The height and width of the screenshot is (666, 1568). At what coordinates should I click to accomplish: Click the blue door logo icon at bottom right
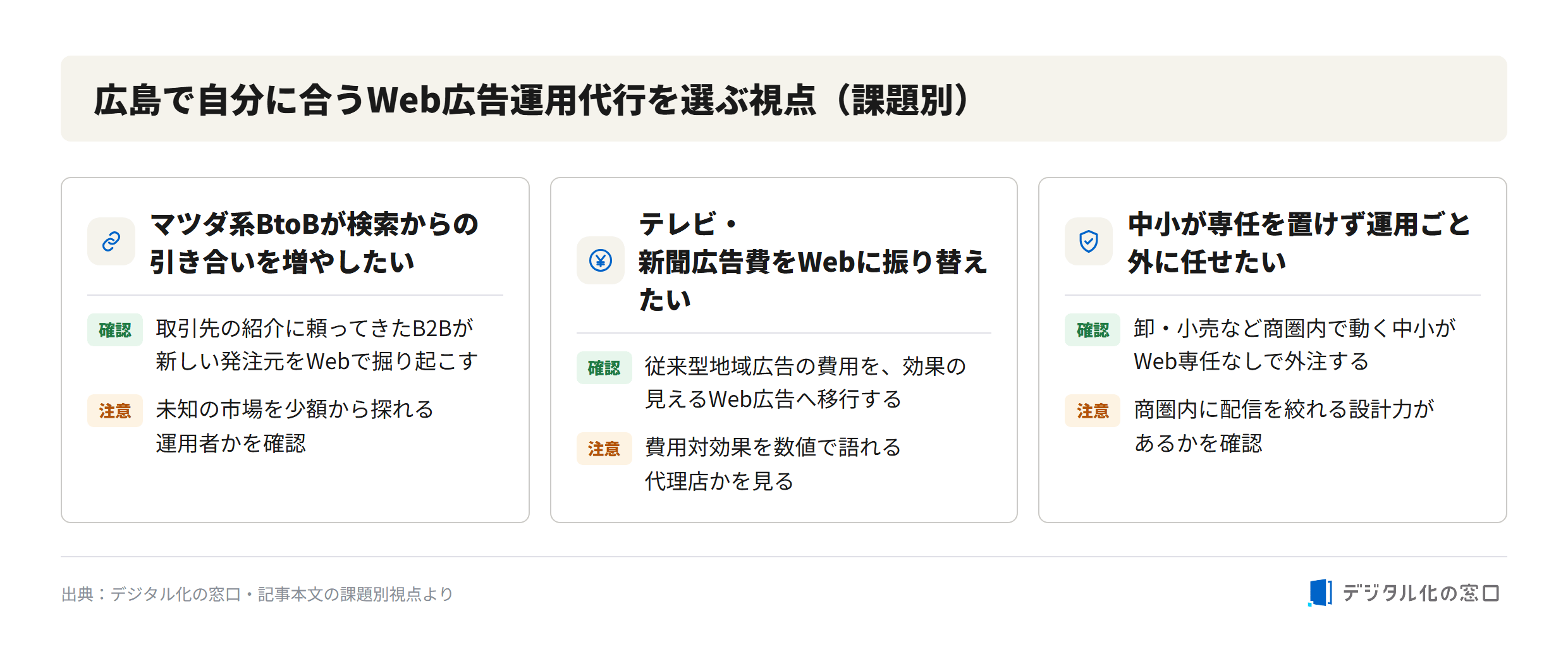(1320, 593)
